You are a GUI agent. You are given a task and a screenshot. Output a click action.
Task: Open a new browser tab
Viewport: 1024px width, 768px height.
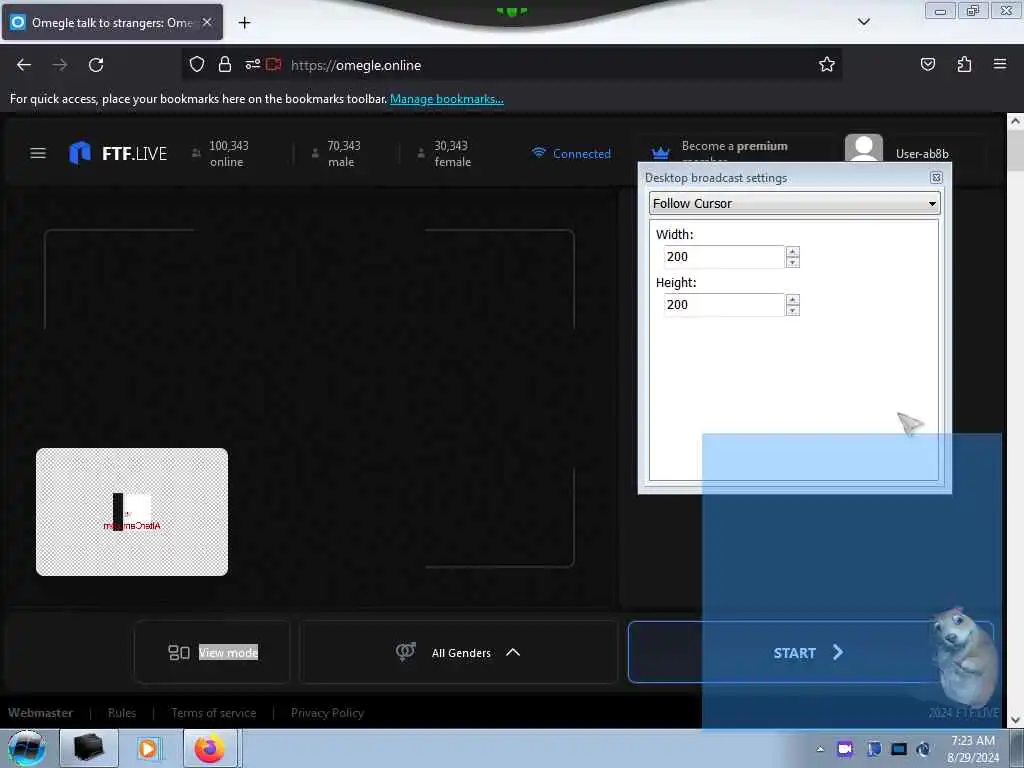click(x=244, y=23)
